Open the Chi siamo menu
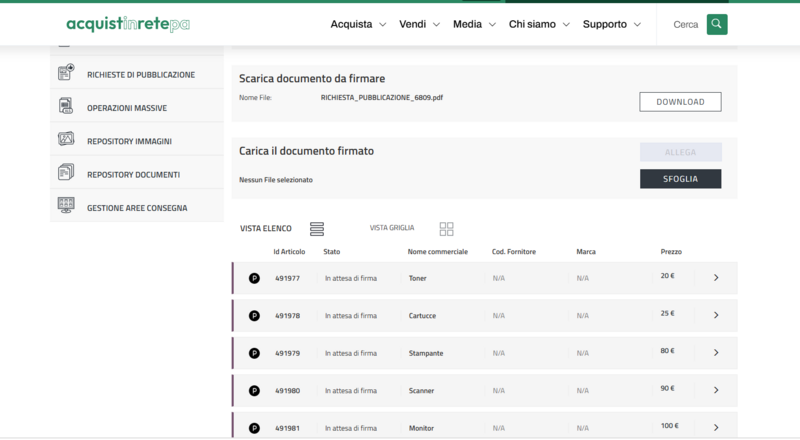This screenshot has height=440, width=800. (x=532, y=24)
